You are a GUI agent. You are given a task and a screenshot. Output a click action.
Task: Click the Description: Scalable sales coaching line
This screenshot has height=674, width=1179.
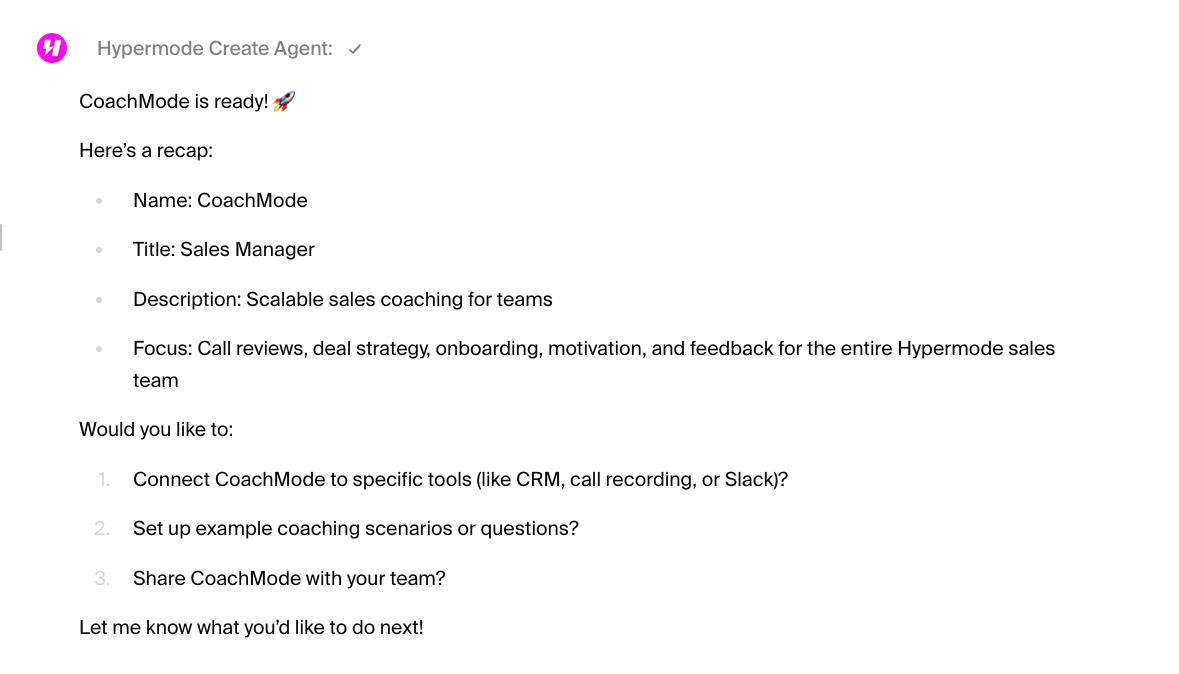(343, 299)
